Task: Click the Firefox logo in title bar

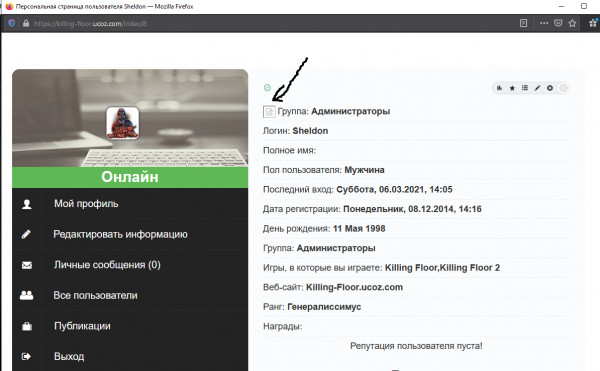Action: tap(9, 6)
